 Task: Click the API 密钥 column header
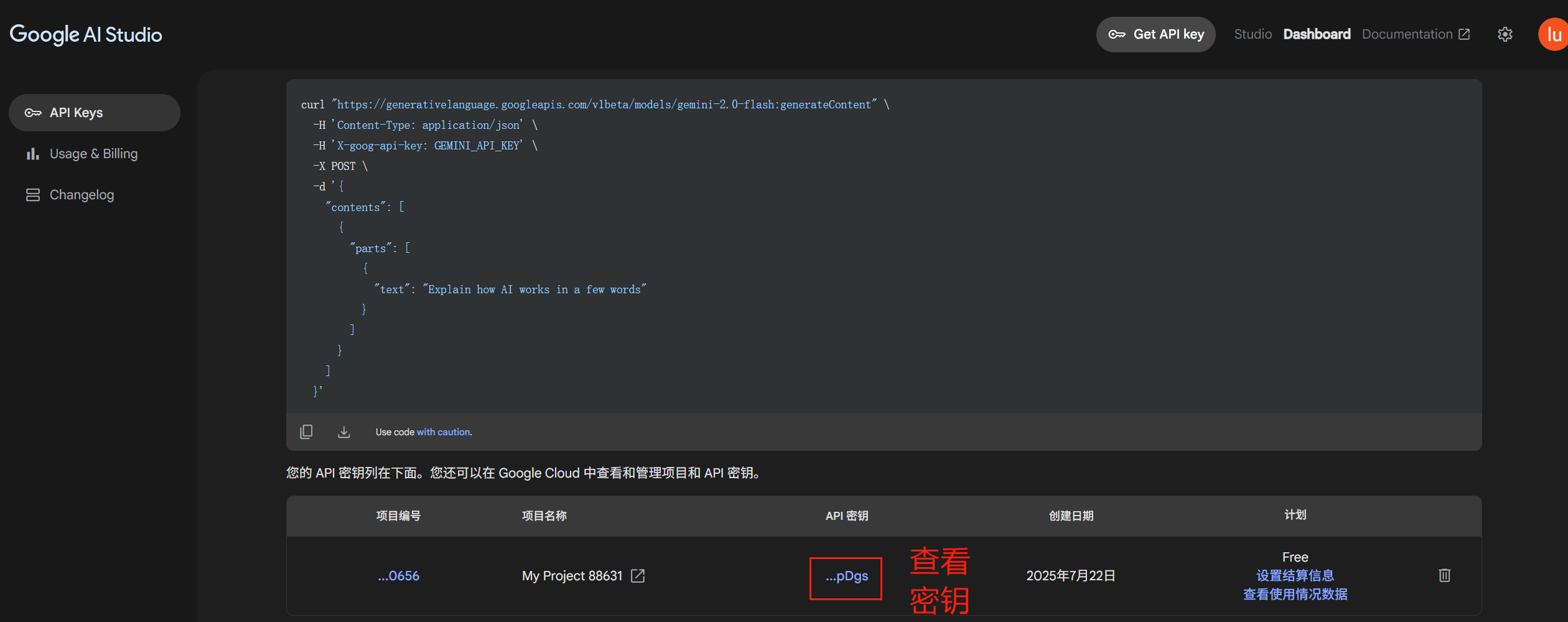[847, 516]
